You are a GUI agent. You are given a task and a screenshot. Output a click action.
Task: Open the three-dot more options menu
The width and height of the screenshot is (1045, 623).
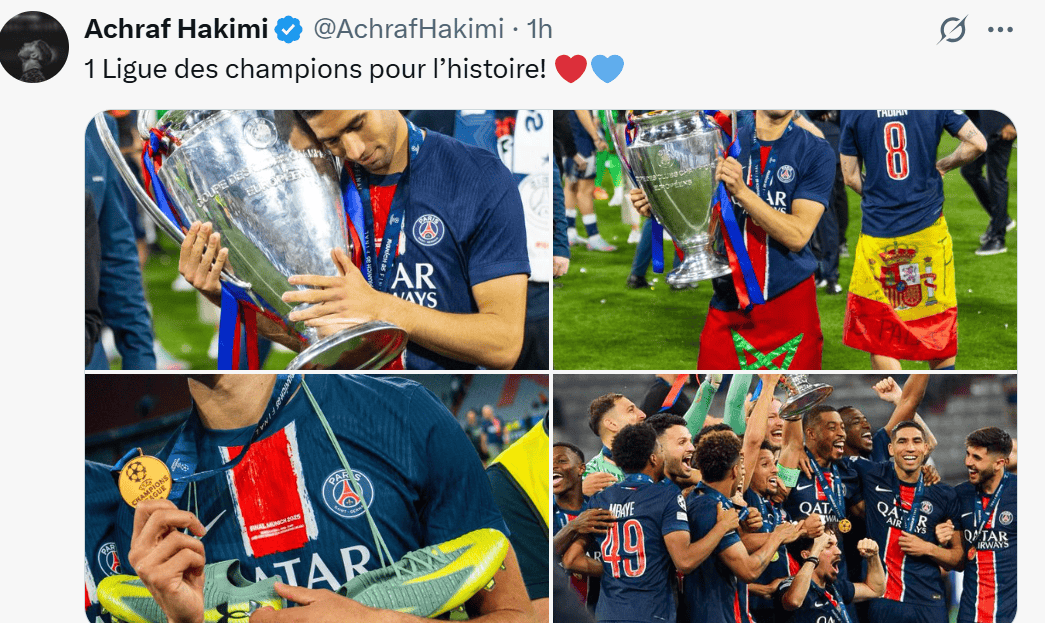(x=1000, y=30)
